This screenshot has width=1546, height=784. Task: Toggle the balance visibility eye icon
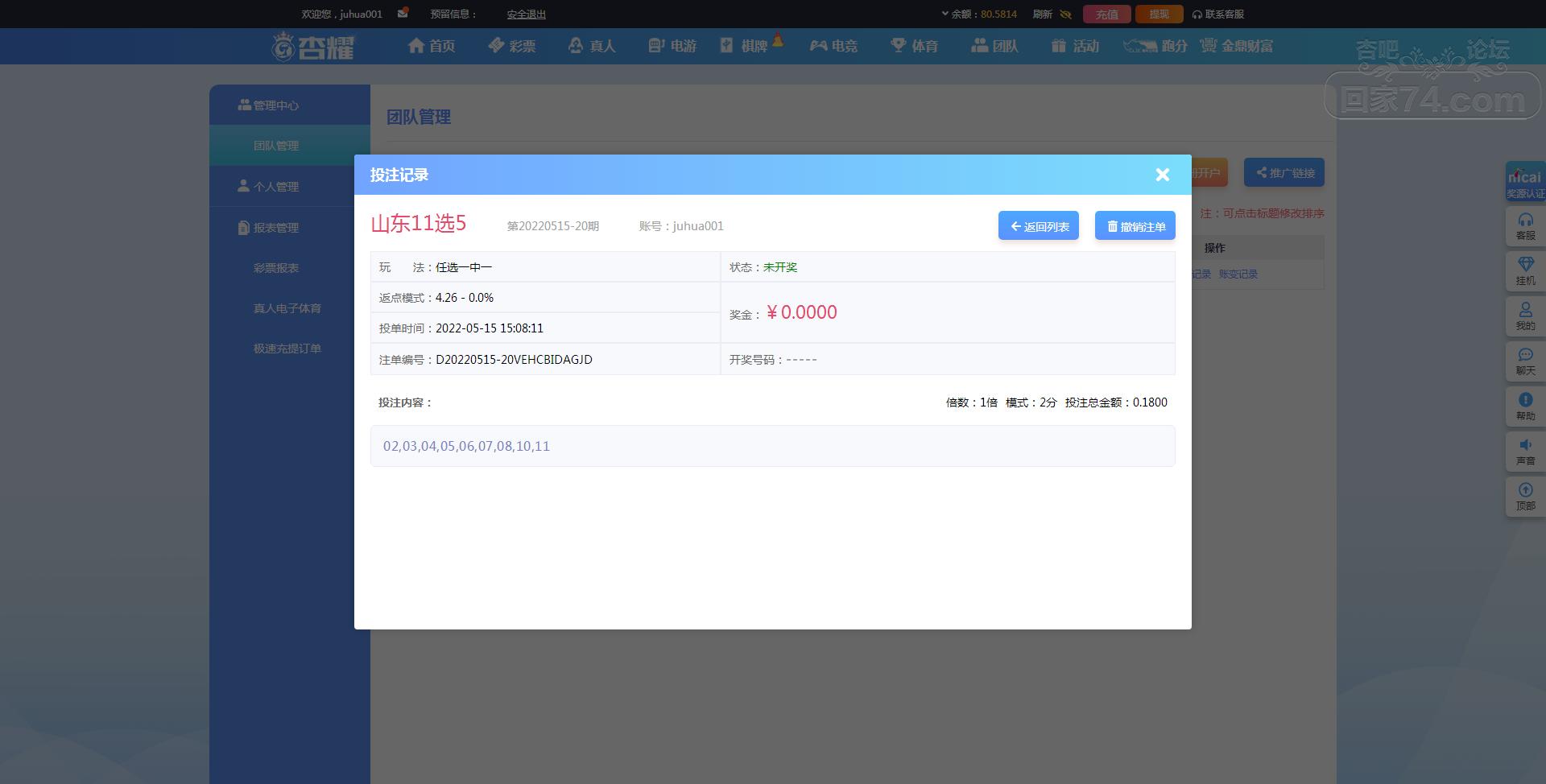coord(1065,14)
